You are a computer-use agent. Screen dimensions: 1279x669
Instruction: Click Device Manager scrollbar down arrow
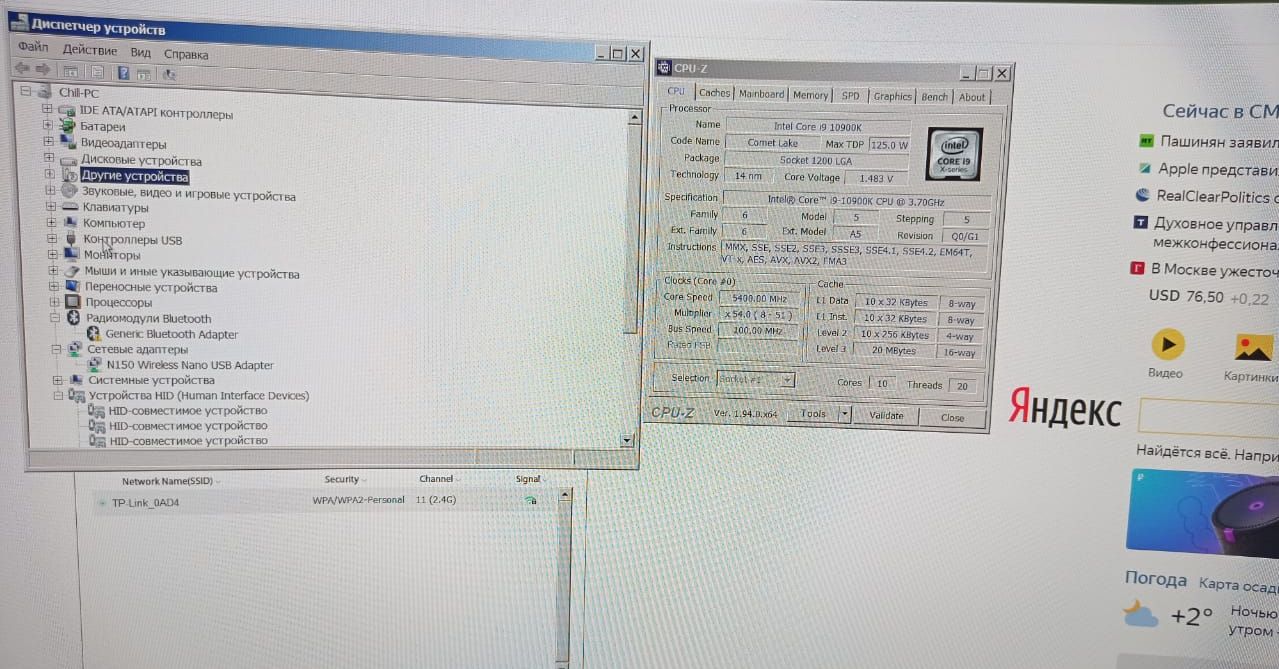pos(628,440)
